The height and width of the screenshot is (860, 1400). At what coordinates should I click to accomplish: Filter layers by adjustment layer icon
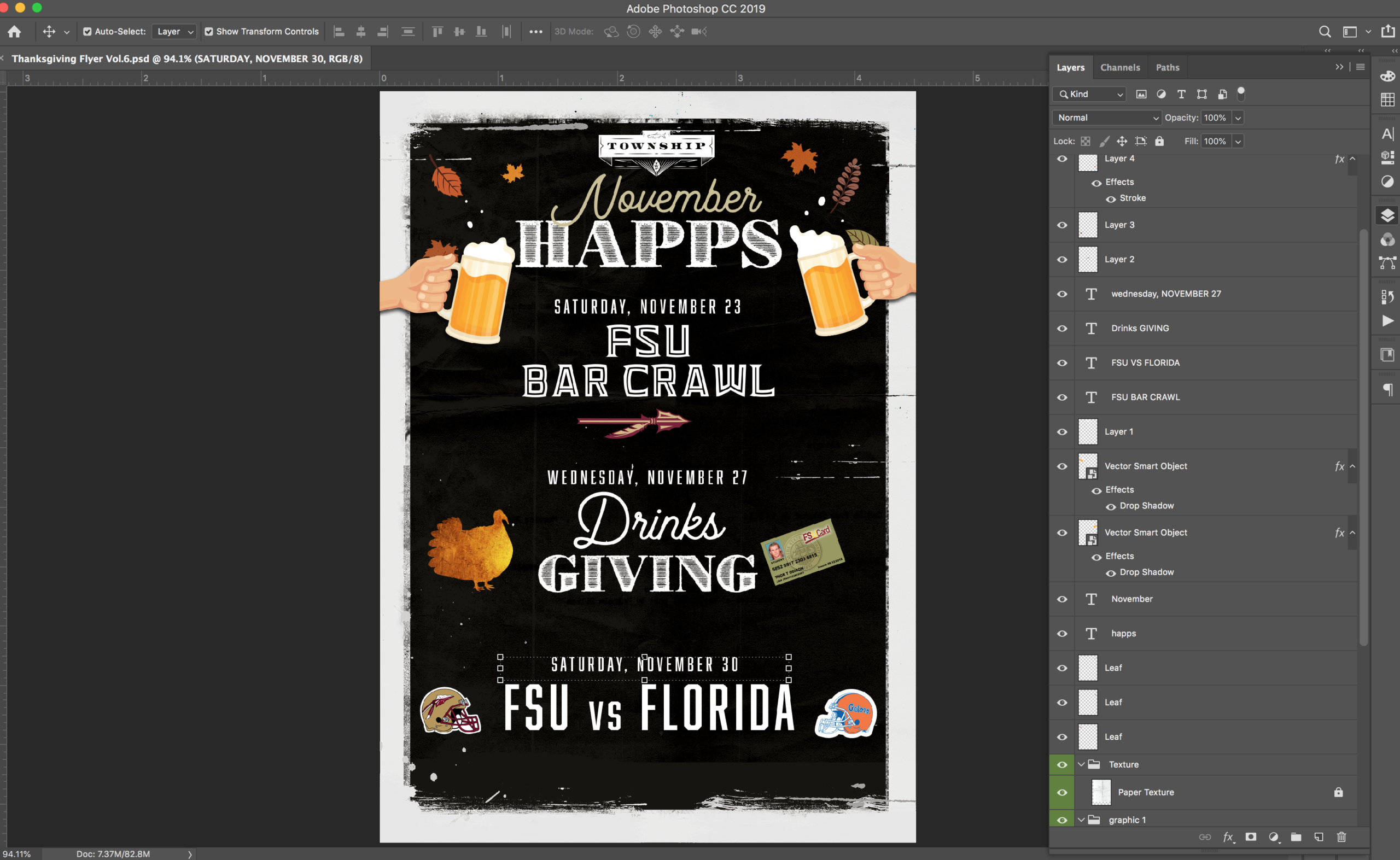pyautogui.click(x=1161, y=95)
